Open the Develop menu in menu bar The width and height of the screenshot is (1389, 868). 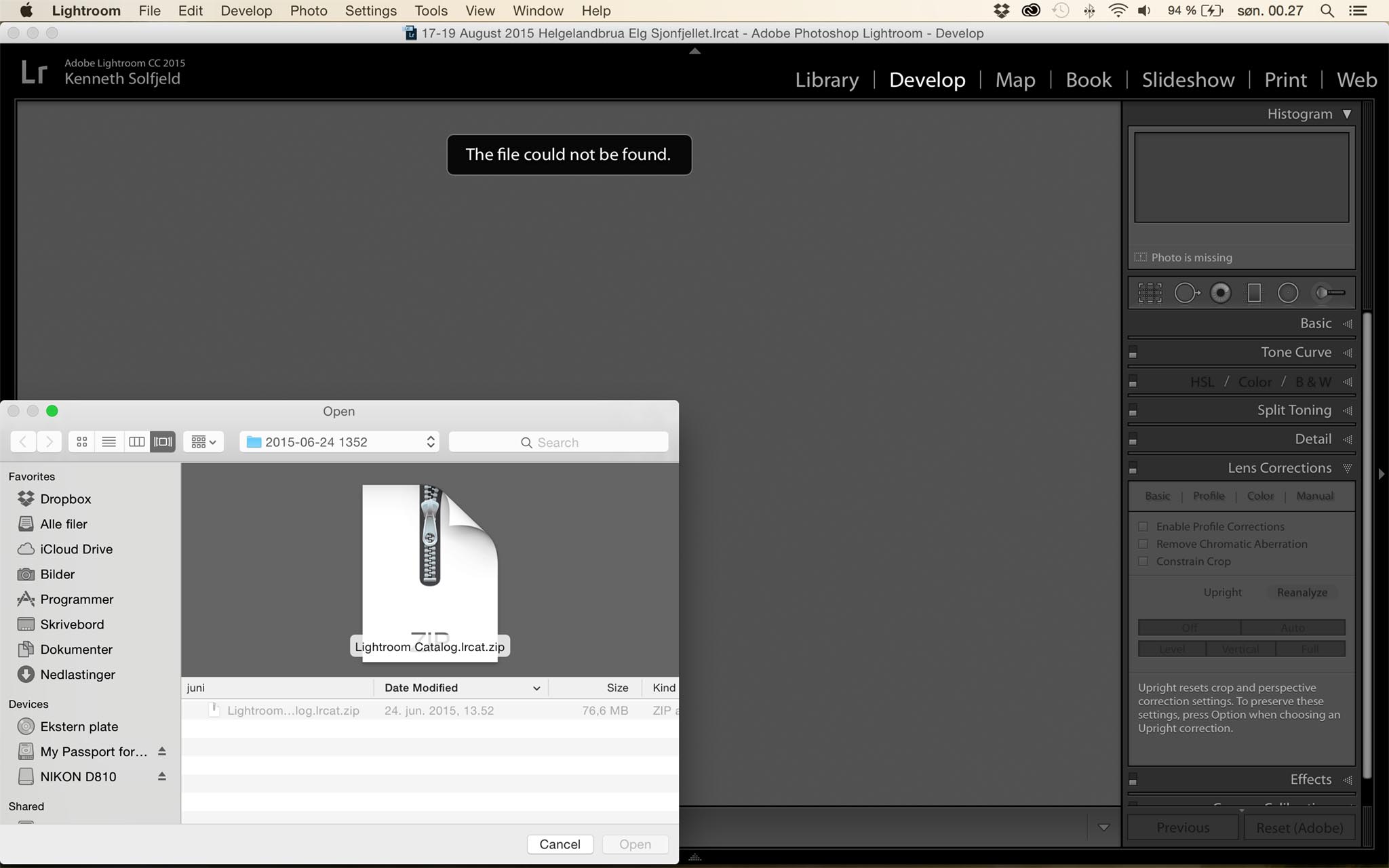246,11
